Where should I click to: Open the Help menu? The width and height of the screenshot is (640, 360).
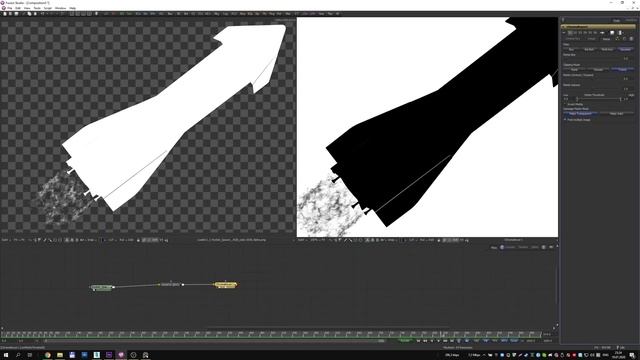pyautogui.click(x=72, y=8)
